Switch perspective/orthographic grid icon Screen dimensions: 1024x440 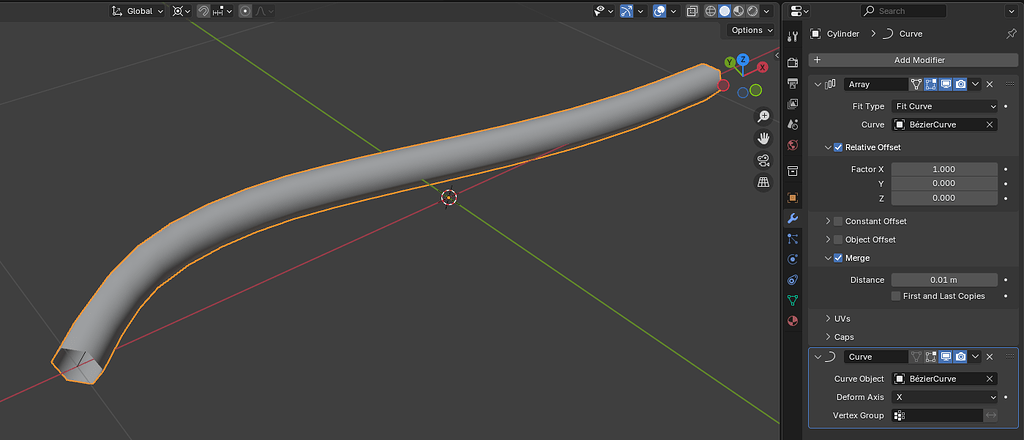[x=763, y=182]
